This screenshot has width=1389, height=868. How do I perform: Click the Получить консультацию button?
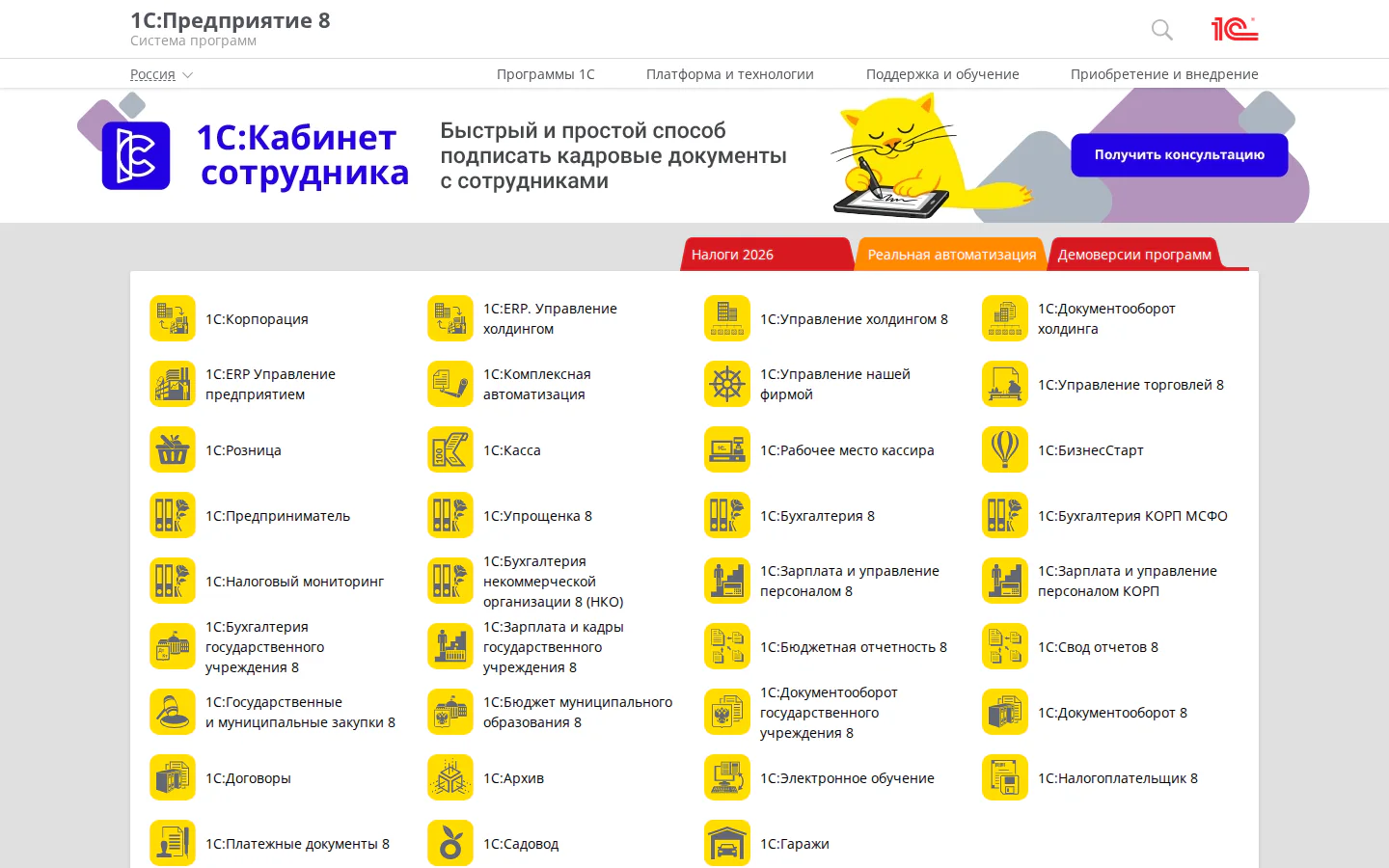coord(1179,154)
